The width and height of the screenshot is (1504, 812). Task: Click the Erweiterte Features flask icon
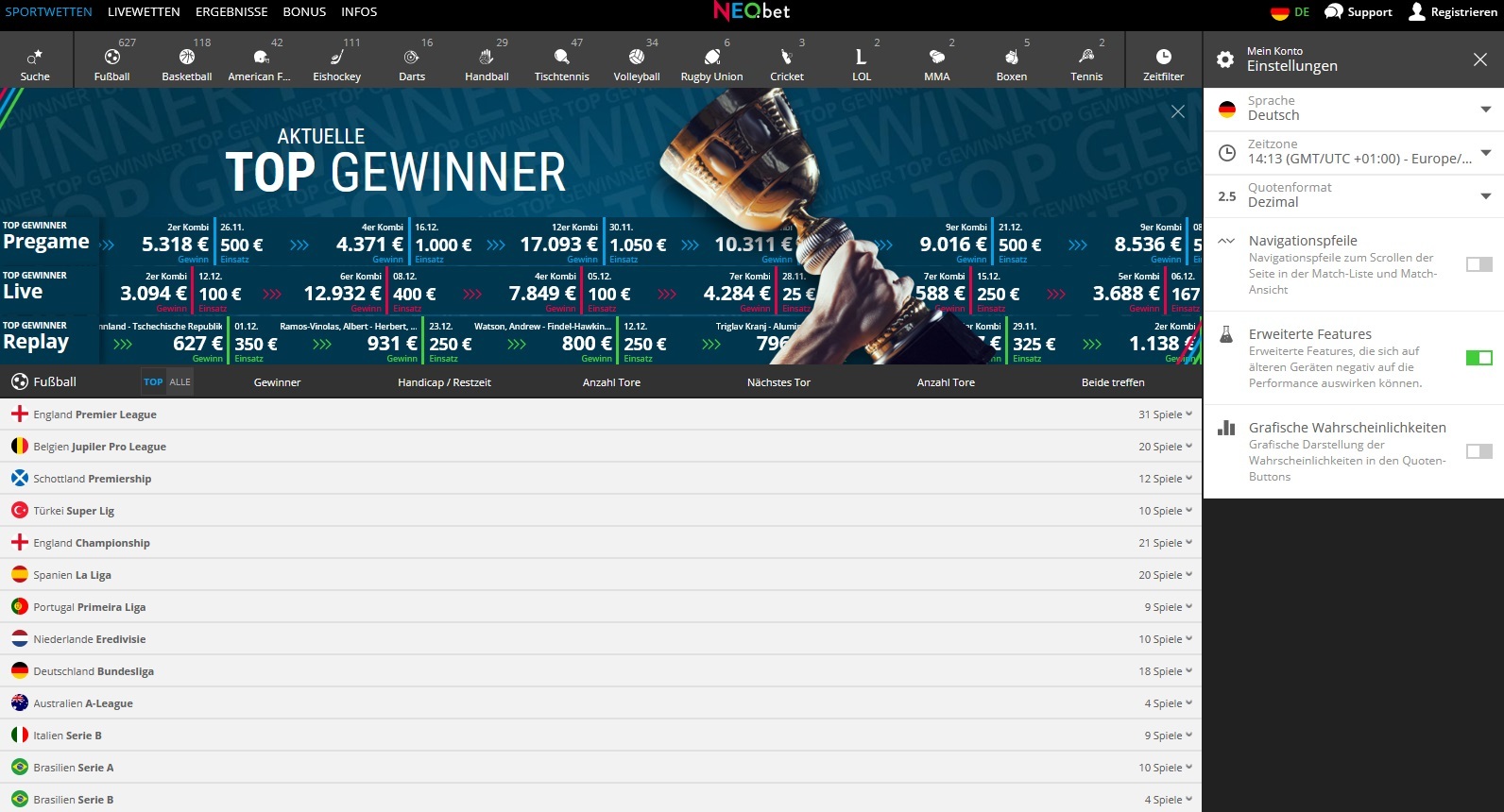pyautogui.click(x=1226, y=334)
